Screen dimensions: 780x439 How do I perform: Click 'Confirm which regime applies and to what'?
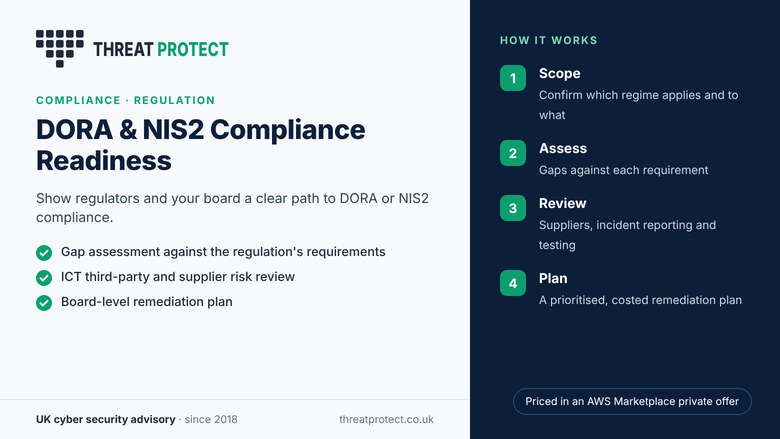(639, 105)
